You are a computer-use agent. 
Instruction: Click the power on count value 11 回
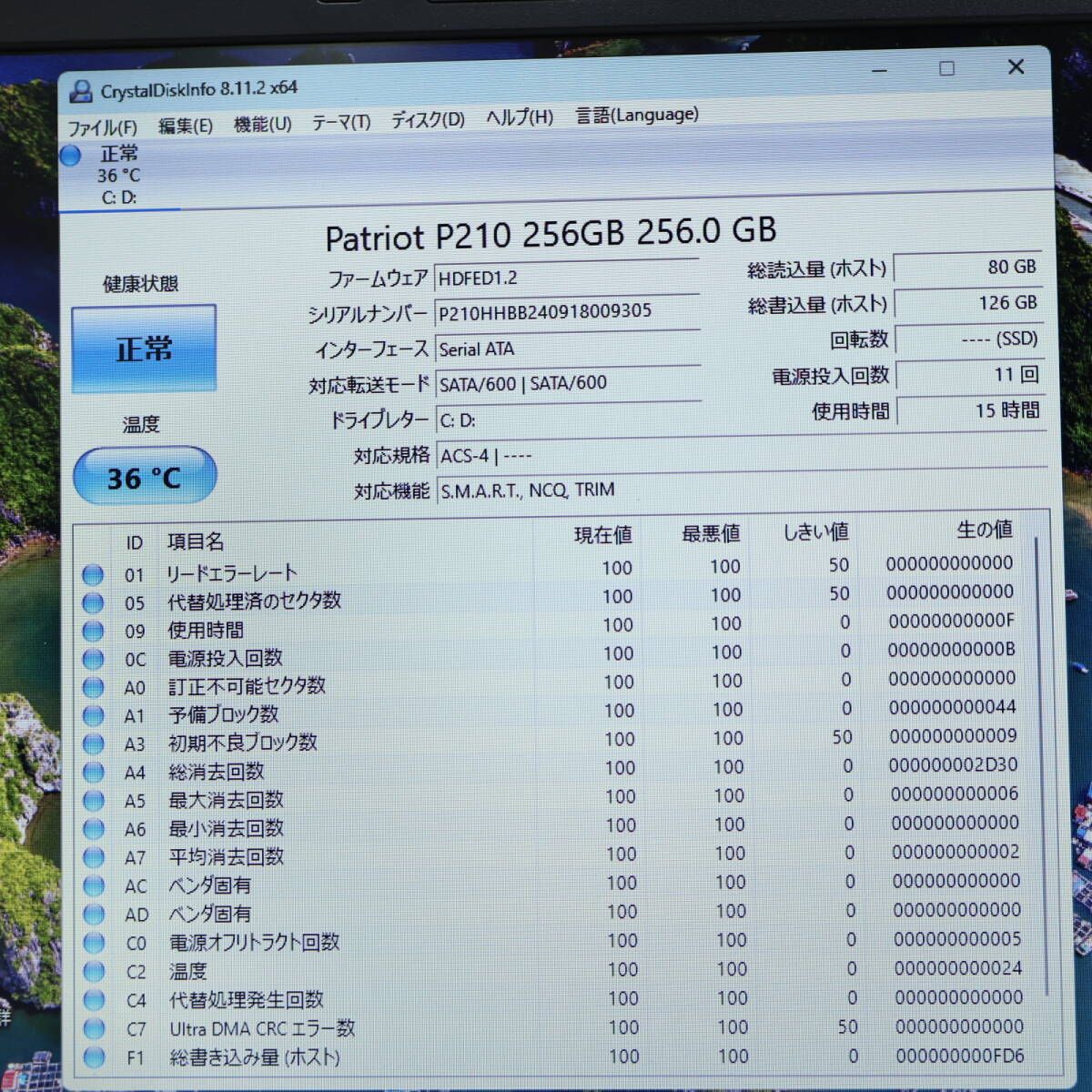pyautogui.click(x=971, y=374)
